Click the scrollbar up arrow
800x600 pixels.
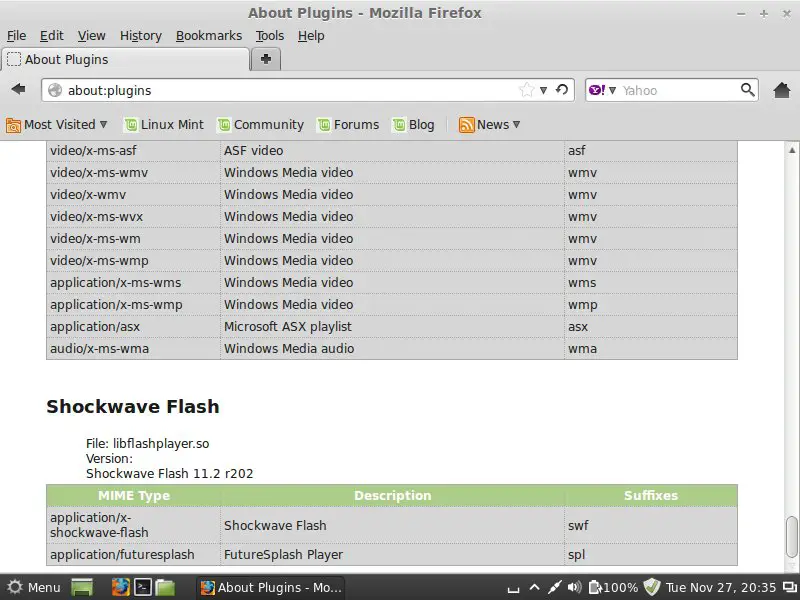pyautogui.click(x=792, y=150)
